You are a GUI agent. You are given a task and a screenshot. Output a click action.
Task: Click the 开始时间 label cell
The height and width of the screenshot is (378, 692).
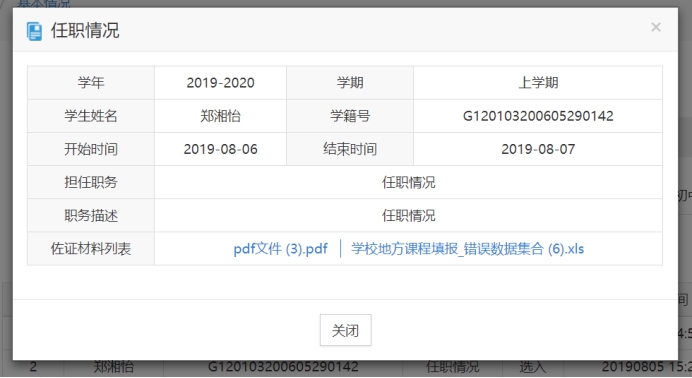[91, 149]
